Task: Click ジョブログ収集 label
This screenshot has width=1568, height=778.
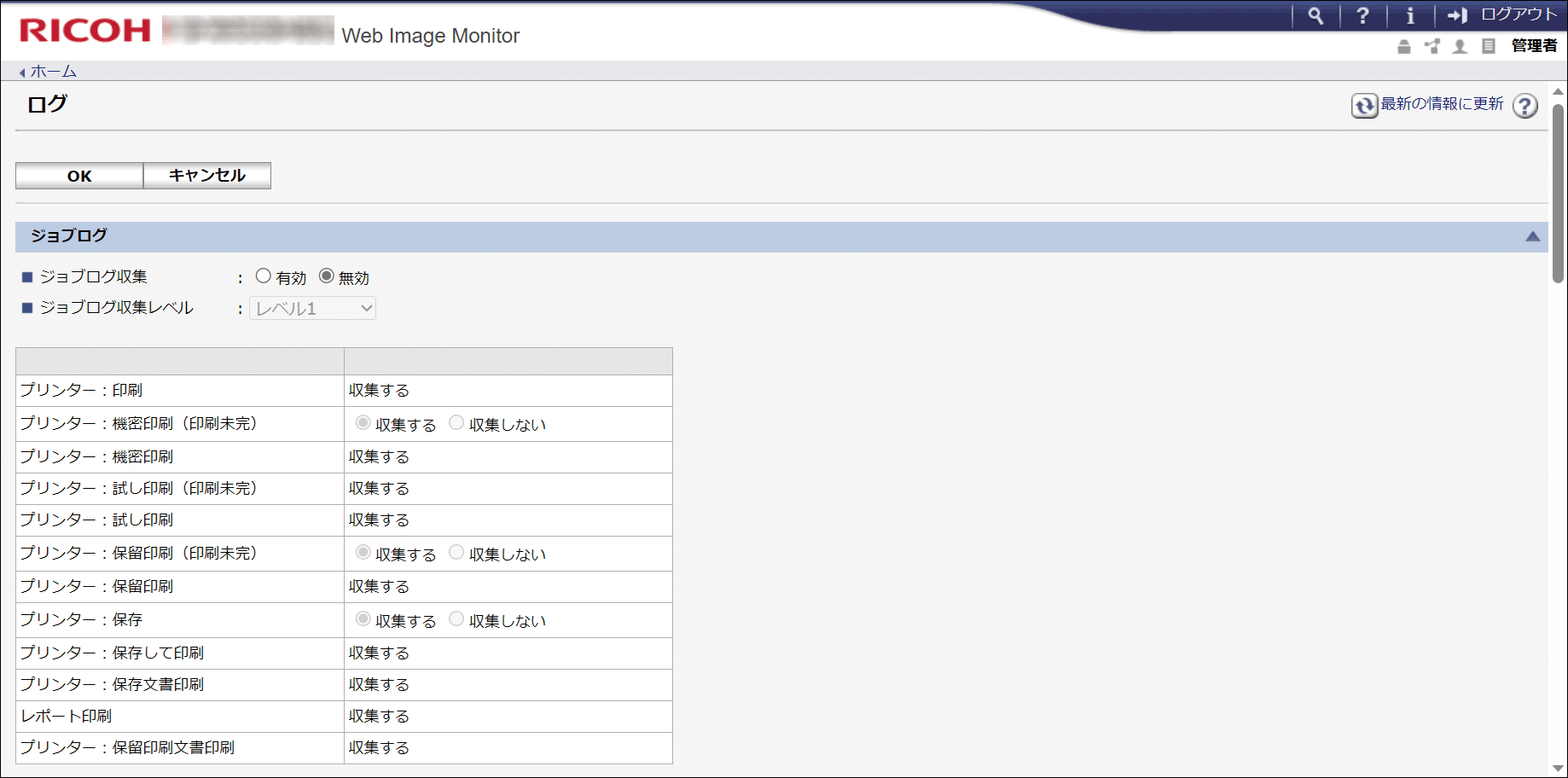Action: click(x=94, y=276)
